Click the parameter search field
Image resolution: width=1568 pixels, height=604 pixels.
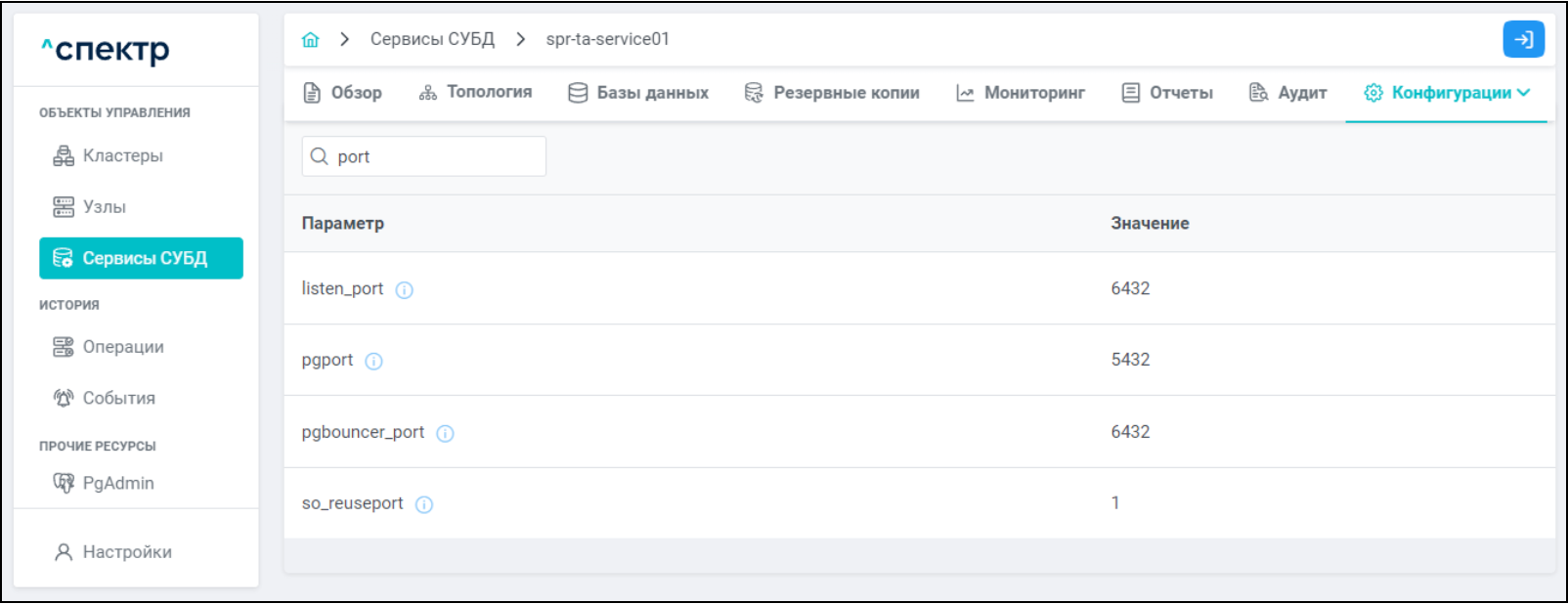[435, 156]
